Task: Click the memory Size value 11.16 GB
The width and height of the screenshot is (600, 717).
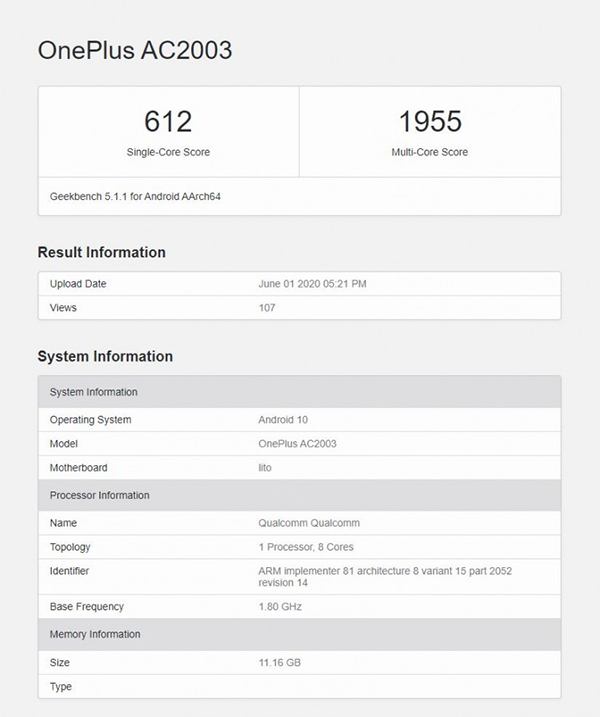Action: click(x=281, y=662)
